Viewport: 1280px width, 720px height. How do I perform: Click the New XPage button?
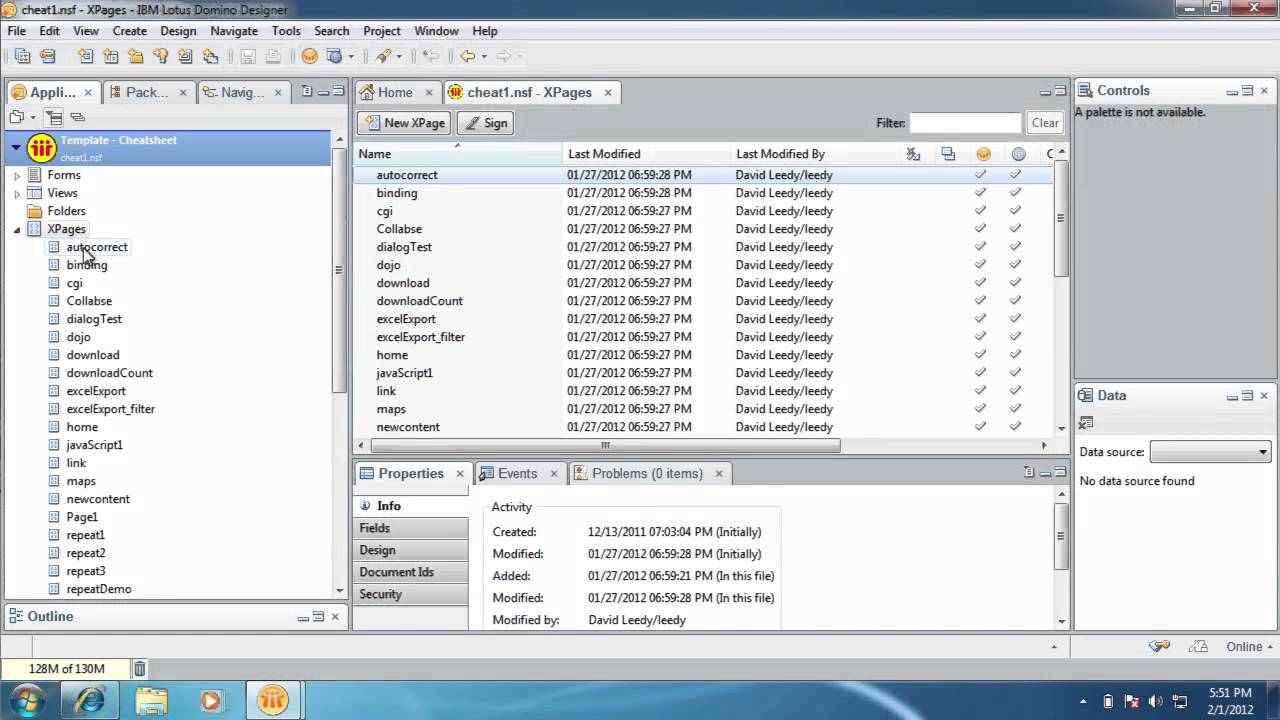(405, 123)
